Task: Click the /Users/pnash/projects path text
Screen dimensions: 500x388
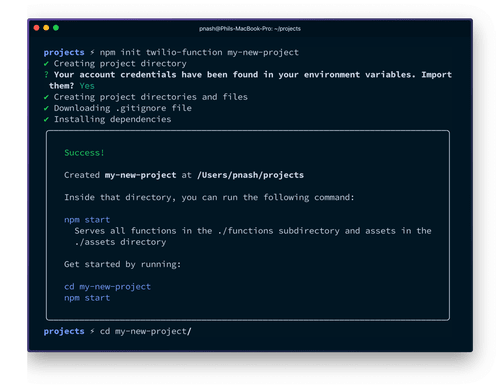Action: [250, 175]
